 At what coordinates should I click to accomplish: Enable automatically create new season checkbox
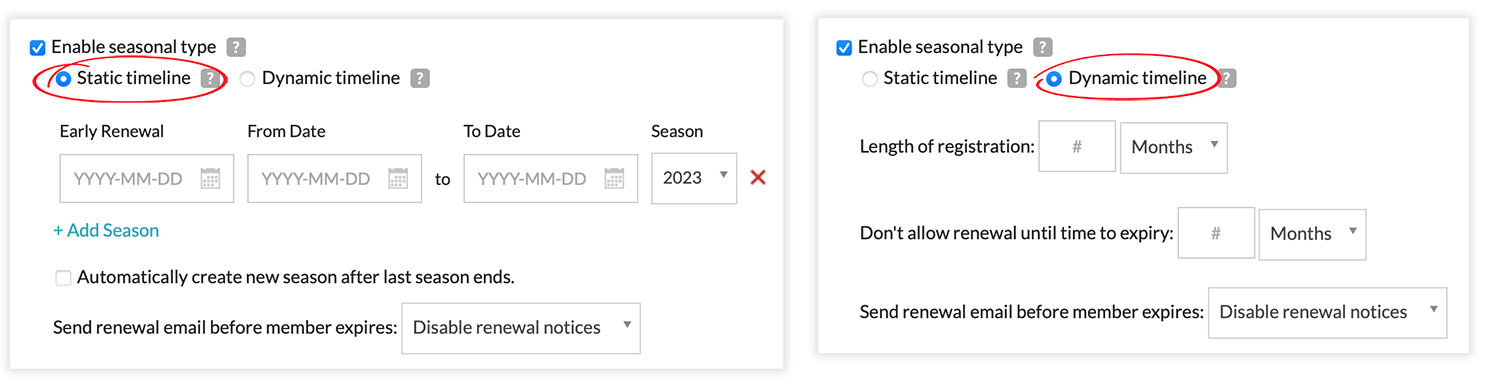point(63,278)
